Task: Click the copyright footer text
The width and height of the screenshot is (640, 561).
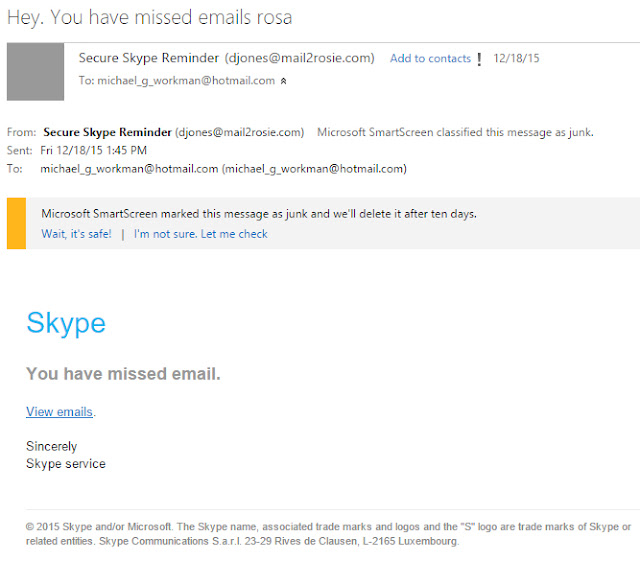Action: point(328,533)
